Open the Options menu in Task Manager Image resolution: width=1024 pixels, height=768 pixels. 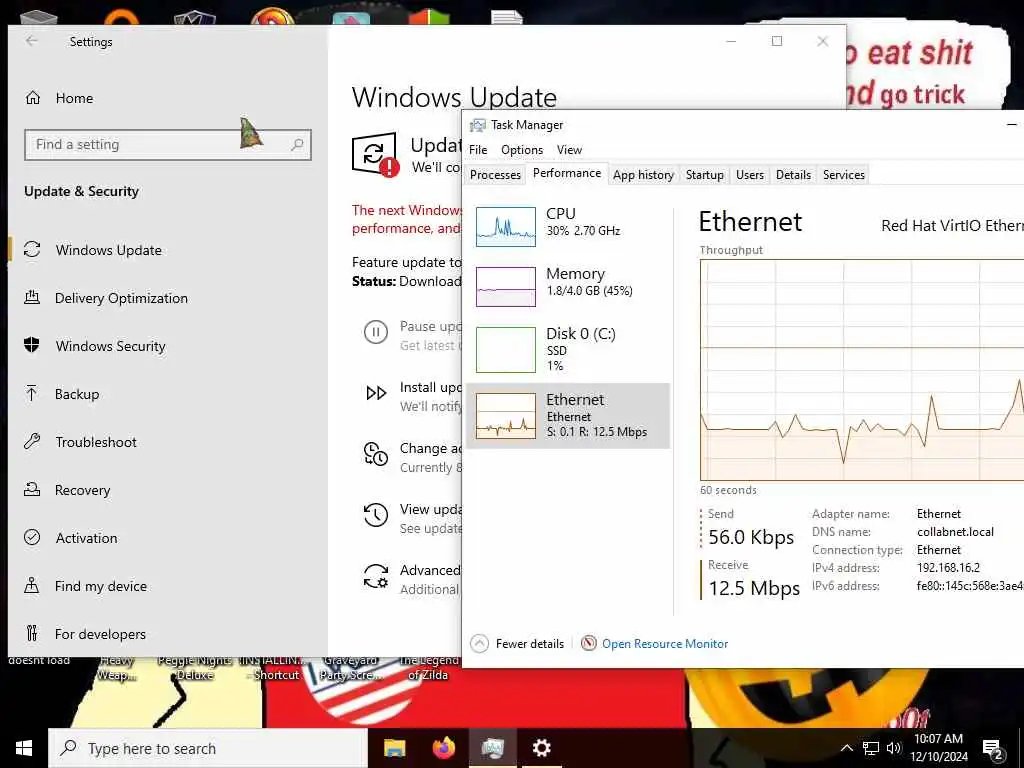coord(522,150)
